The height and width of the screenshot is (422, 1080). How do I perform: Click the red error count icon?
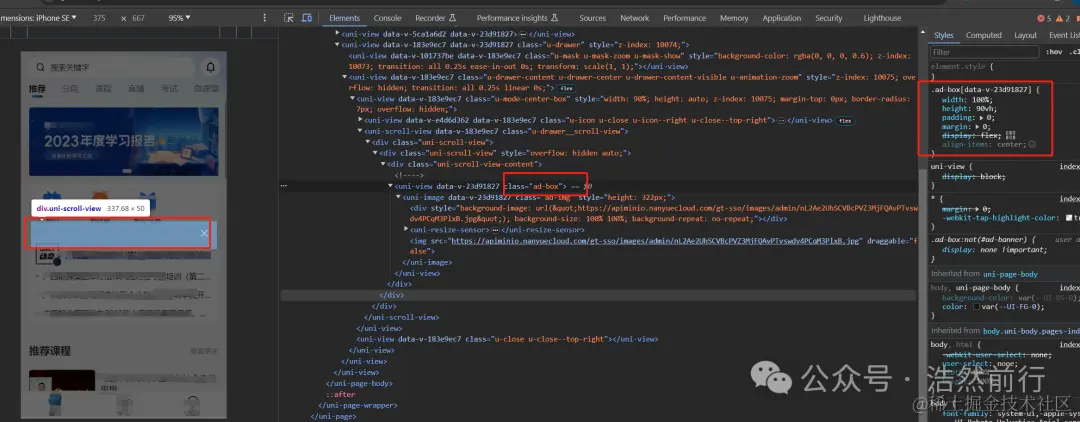(x=1041, y=18)
